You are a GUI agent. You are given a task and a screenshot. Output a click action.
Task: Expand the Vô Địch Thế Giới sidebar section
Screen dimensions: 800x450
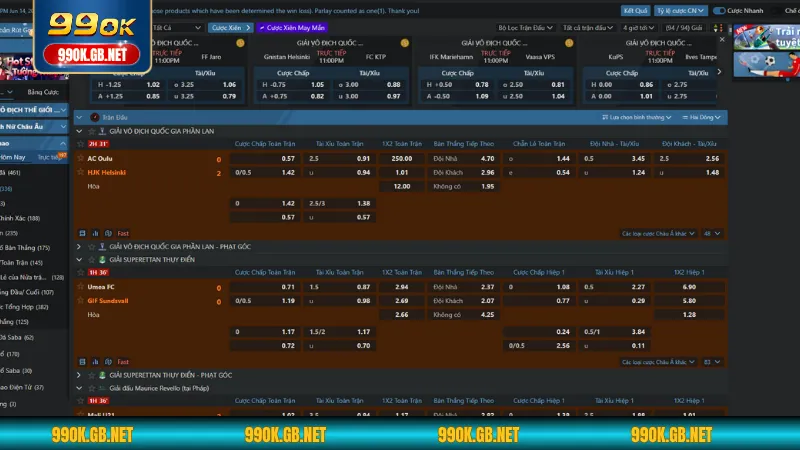point(34,110)
